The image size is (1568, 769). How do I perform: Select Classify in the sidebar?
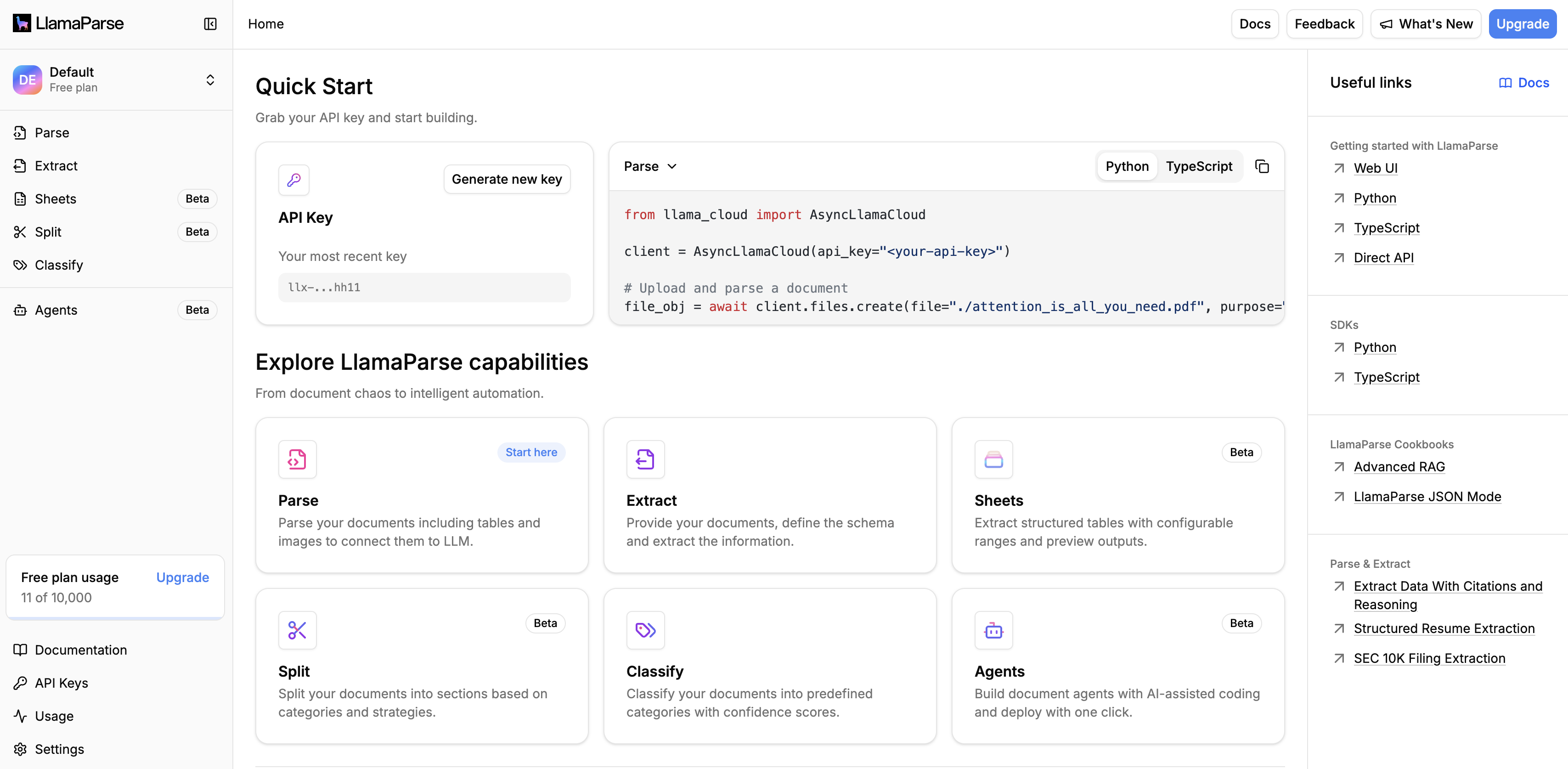click(58, 265)
